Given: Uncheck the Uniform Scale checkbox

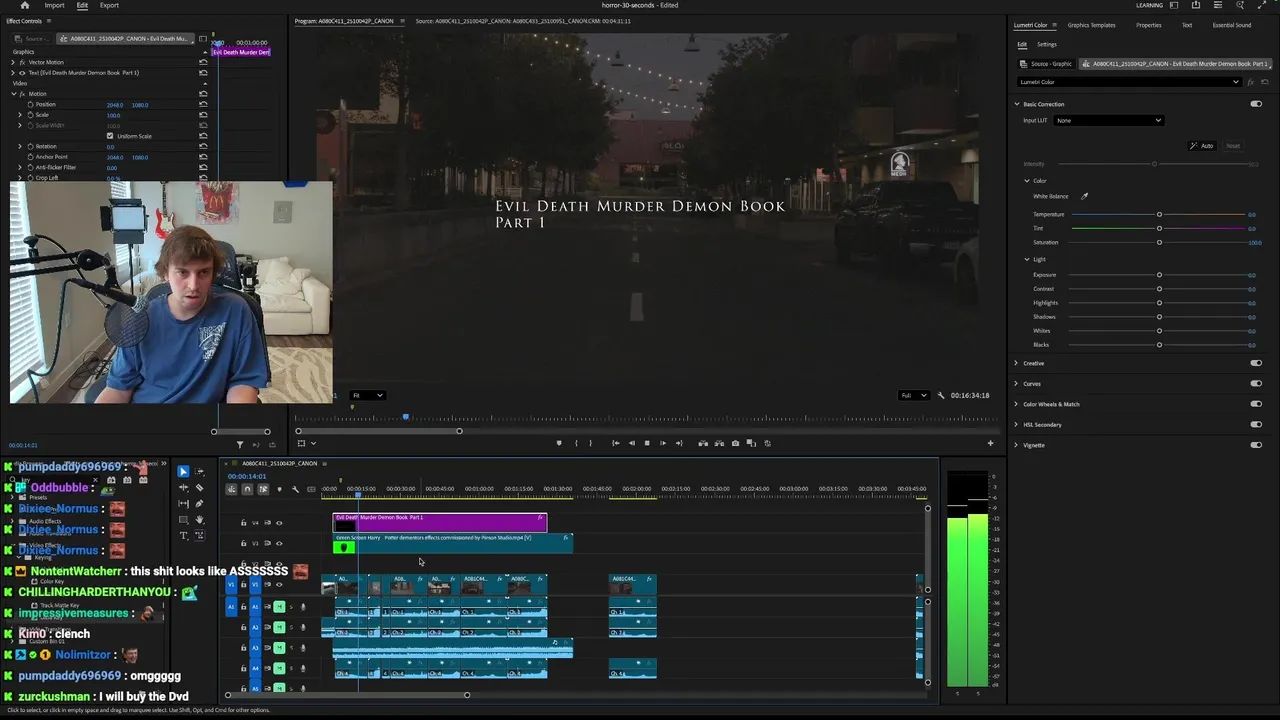Looking at the screenshot, I should click(x=110, y=136).
